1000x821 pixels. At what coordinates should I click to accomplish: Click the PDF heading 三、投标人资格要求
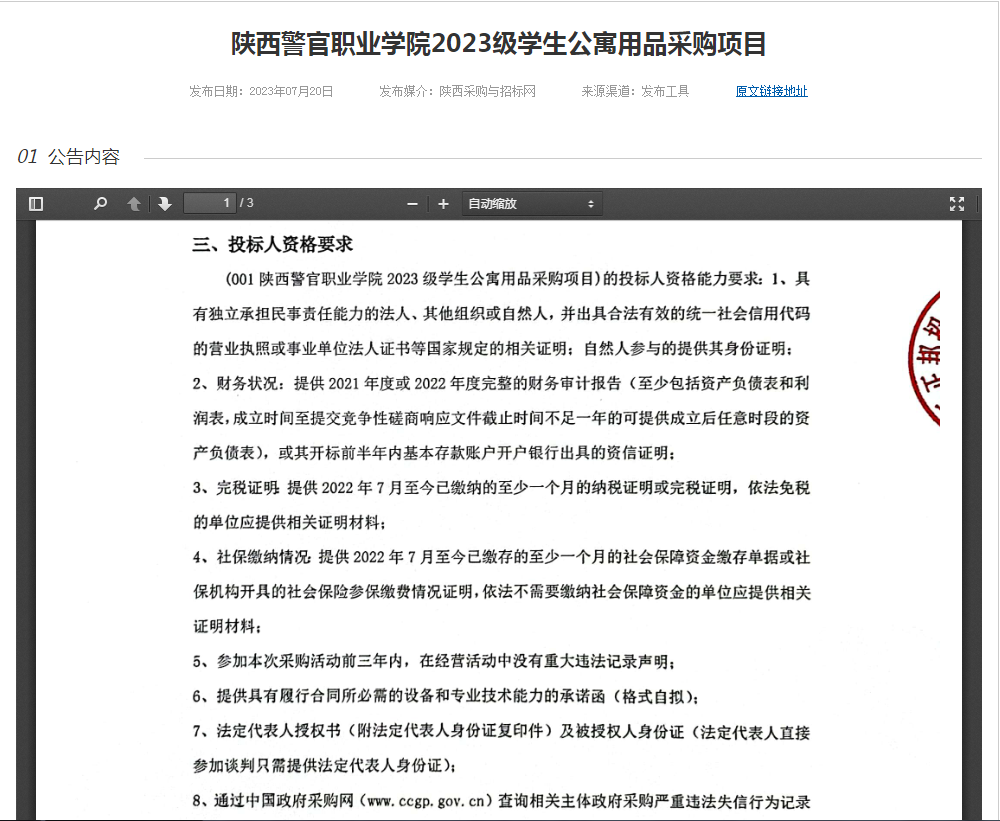[273, 244]
